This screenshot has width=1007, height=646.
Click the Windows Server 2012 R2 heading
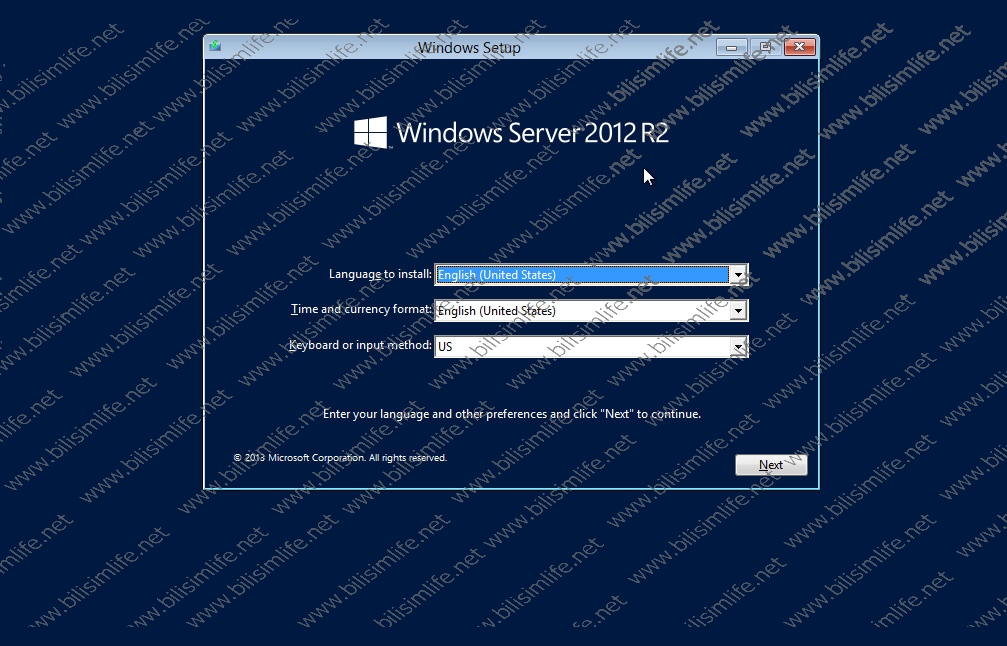pos(532,133)
